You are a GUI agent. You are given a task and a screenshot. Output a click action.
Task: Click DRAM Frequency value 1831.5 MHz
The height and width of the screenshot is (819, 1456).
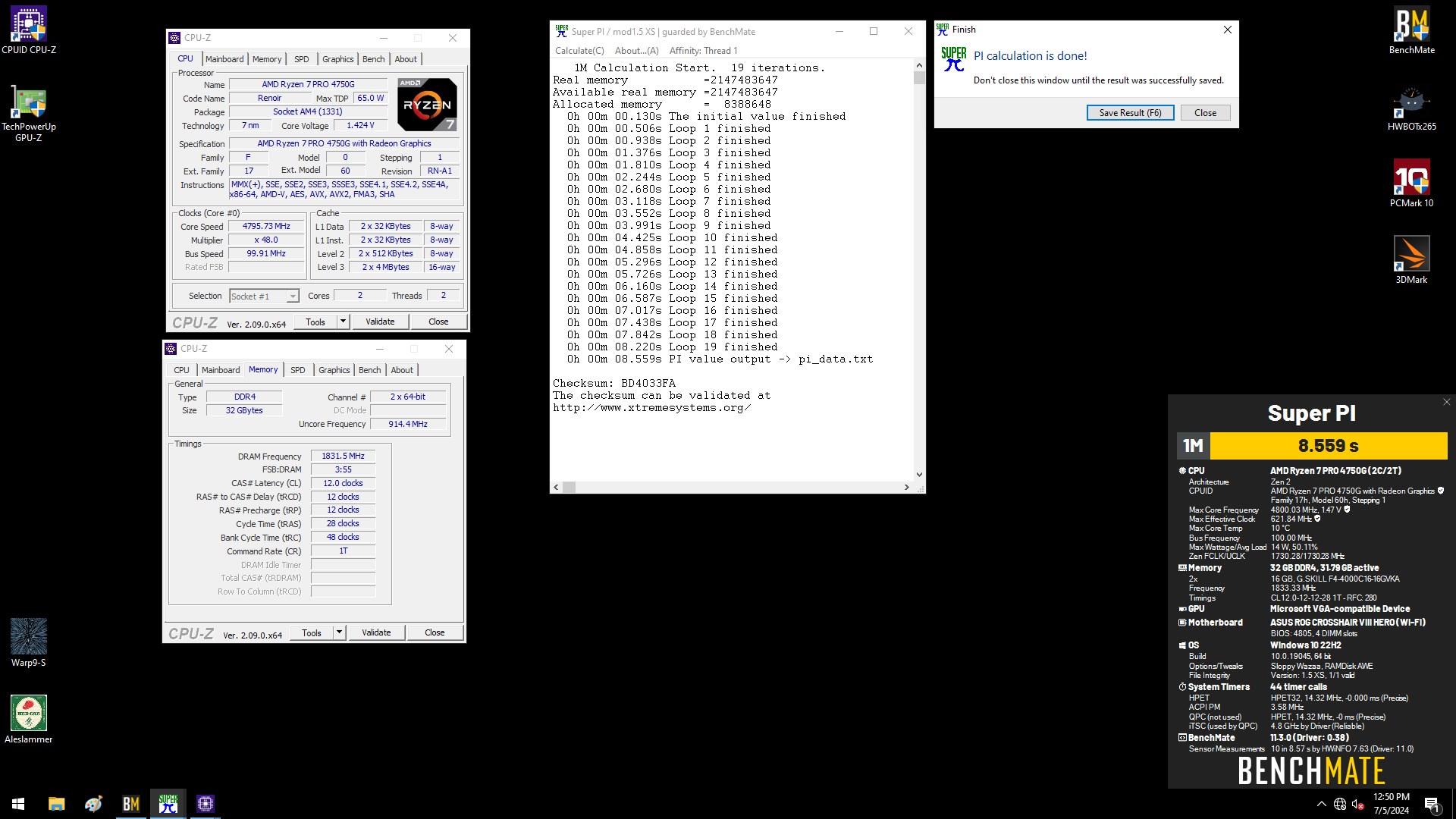(343, 457)
